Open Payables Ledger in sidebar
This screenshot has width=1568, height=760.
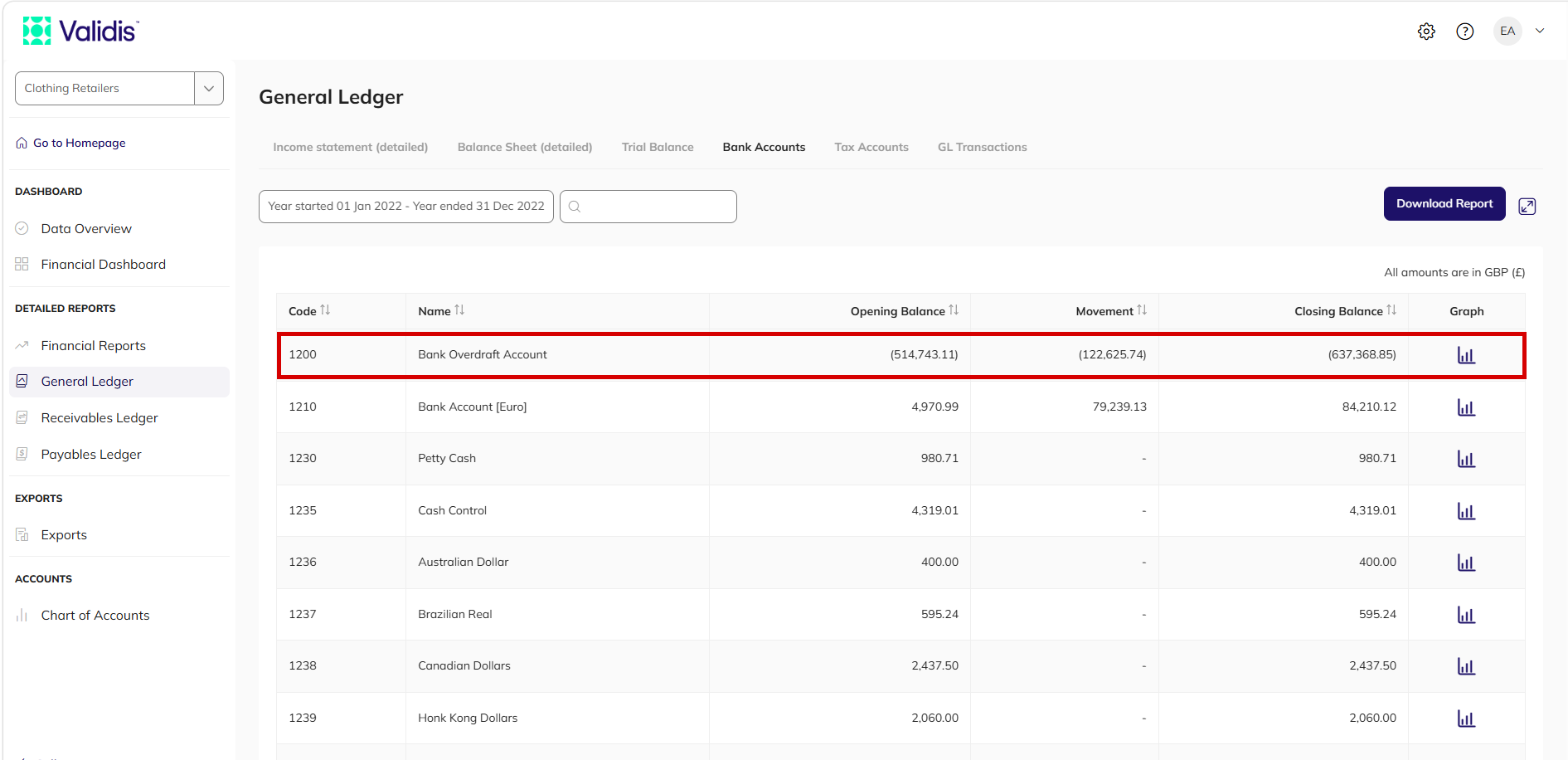click(91, 454)
